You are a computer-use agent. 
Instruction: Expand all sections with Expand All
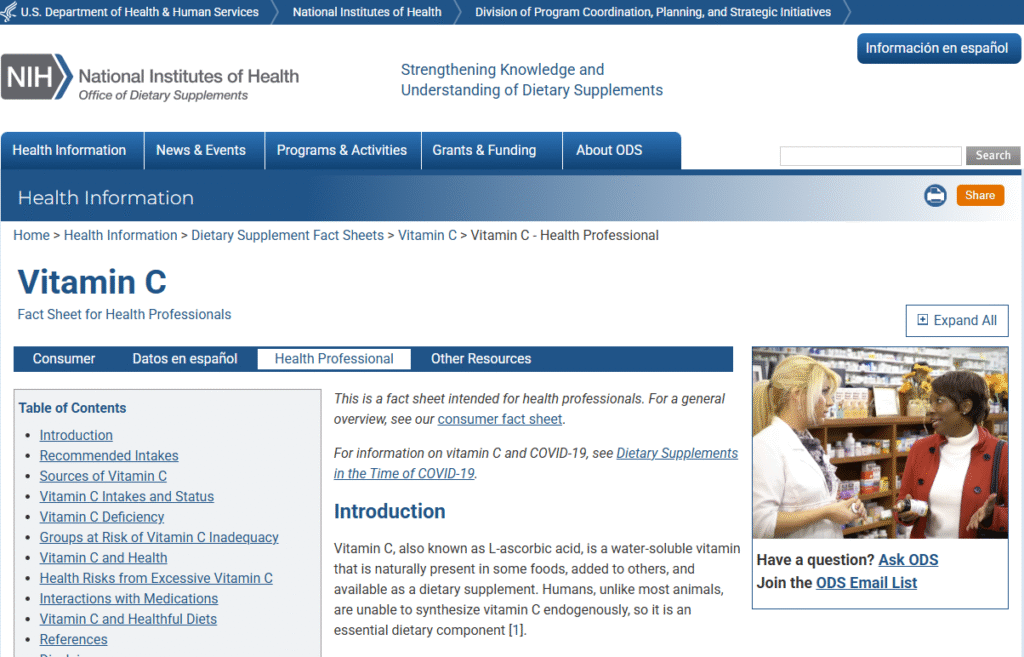pyautogui.click(x=957, y=321)
